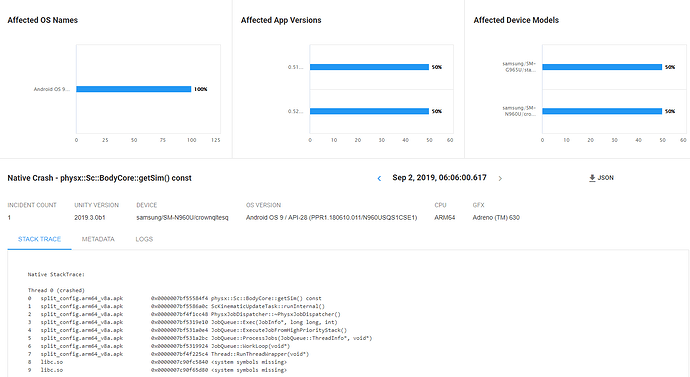
Task: Click the device value samsung/SM-N960U/crownqltesq
Action: point(182,217)
